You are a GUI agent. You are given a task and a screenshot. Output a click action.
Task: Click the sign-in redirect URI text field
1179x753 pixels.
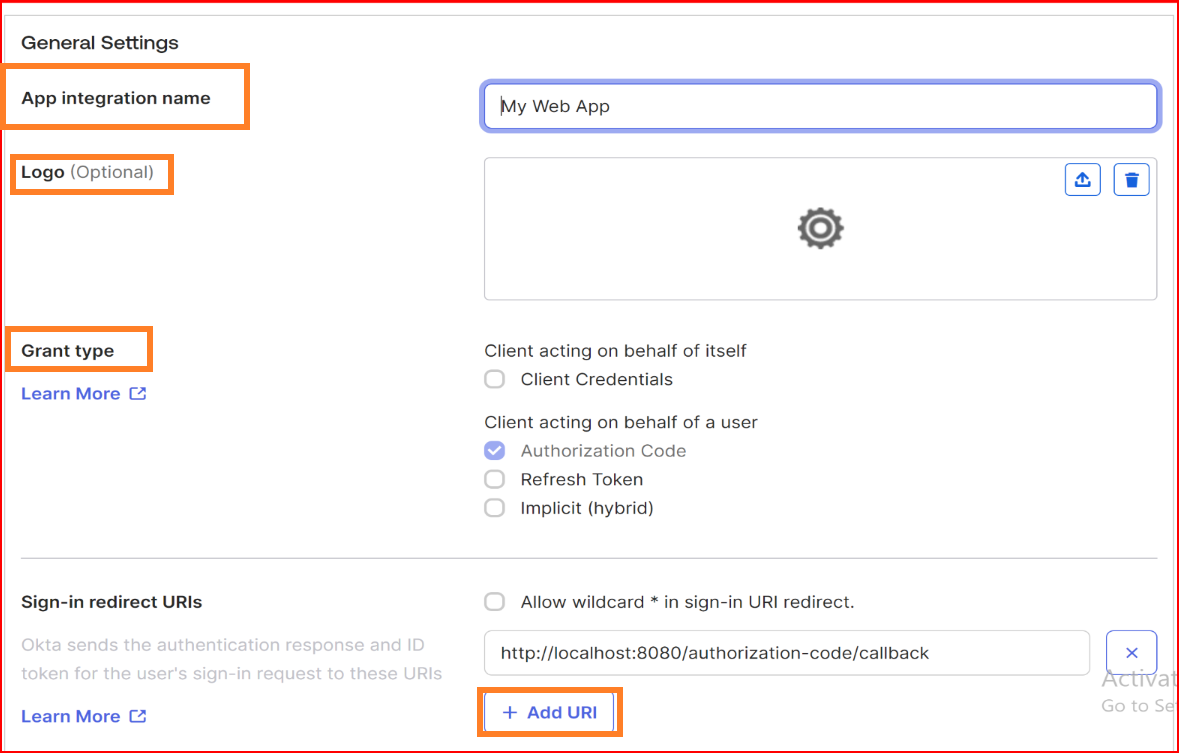787,653
